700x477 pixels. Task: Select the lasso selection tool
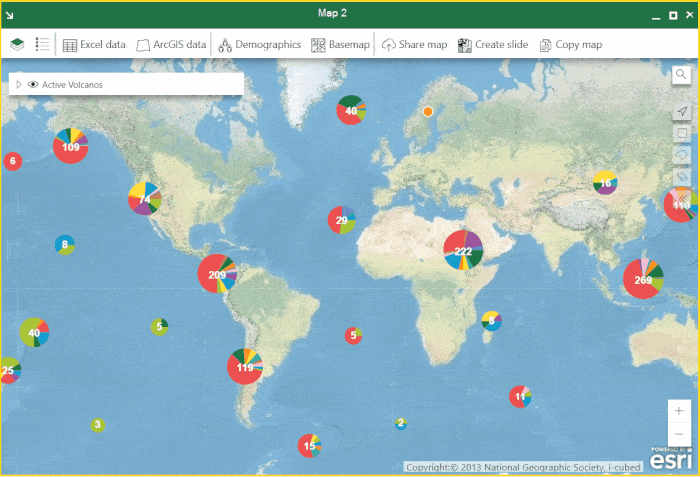click(682, 155)
